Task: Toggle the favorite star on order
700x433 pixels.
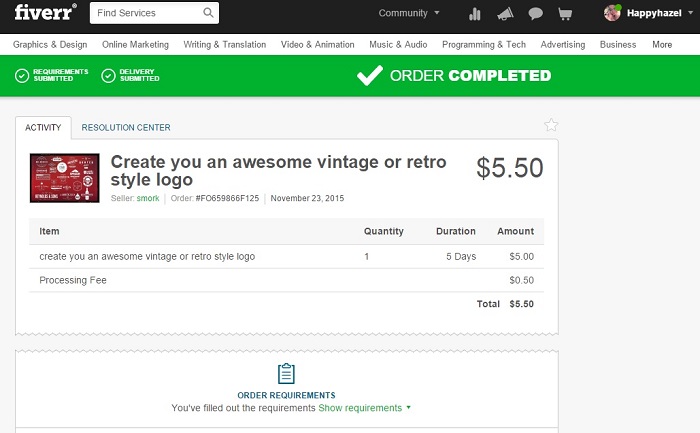Action: (551, 125)
